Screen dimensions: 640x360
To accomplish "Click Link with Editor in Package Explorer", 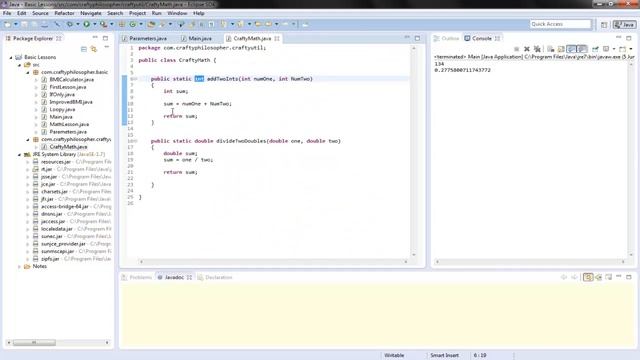I will click(x=94, y=49).
